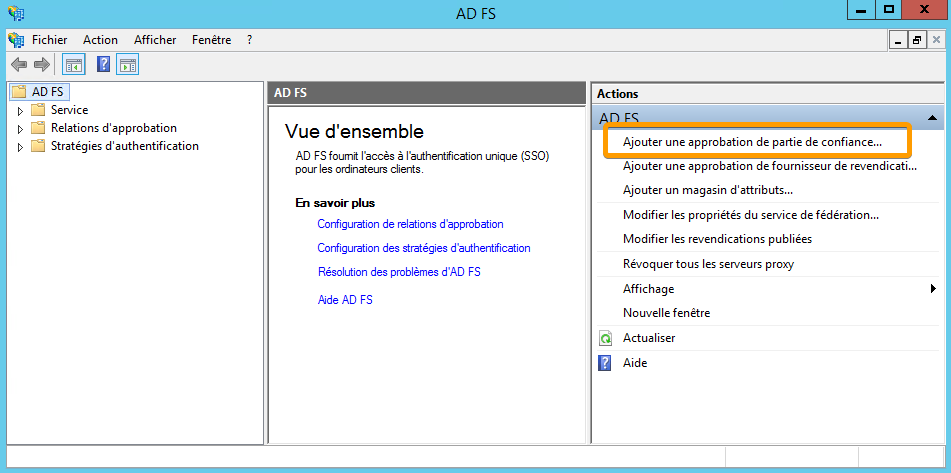
Task: Click the Aide help icon in Actions
Action: tap(605, 363)
